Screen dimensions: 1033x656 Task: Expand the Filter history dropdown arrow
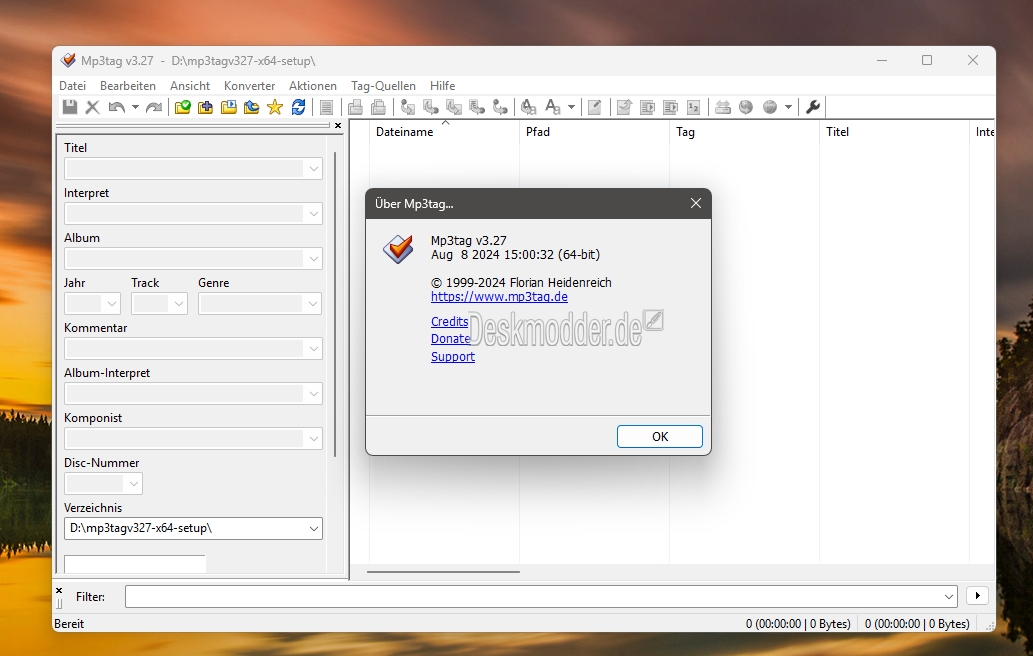click(x=949, y=597)
